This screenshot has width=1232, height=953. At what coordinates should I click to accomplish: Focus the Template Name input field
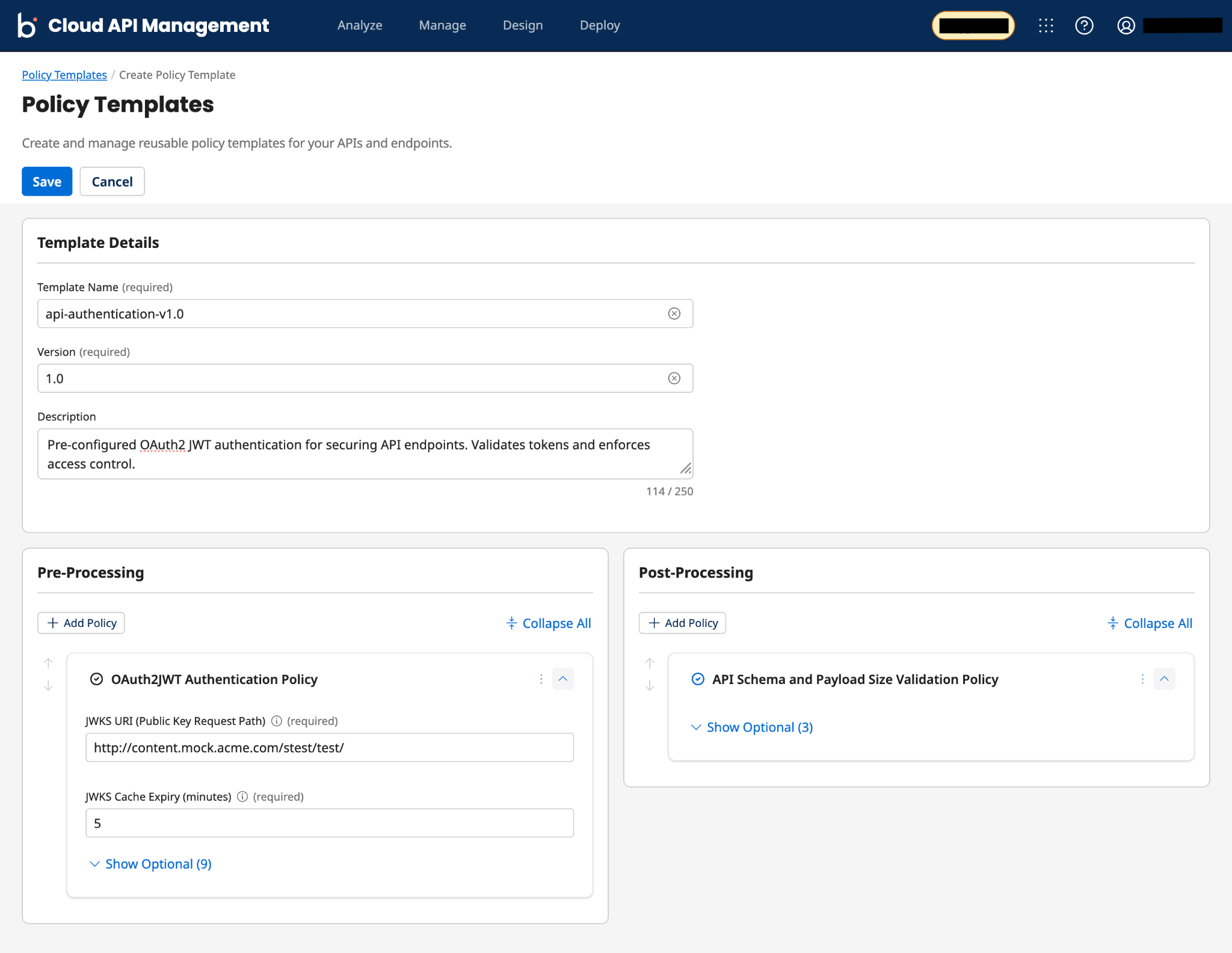tap(365, 313)
